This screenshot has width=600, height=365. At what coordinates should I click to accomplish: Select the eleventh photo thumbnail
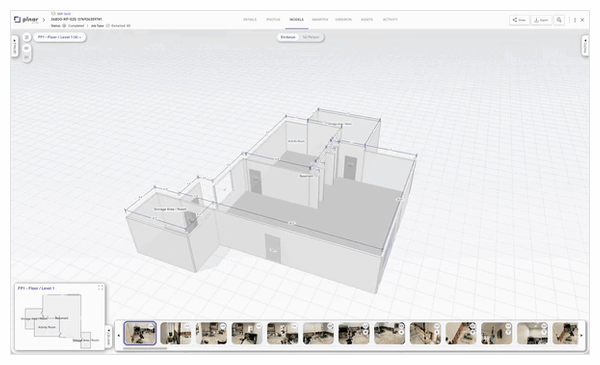coord(497,333)
